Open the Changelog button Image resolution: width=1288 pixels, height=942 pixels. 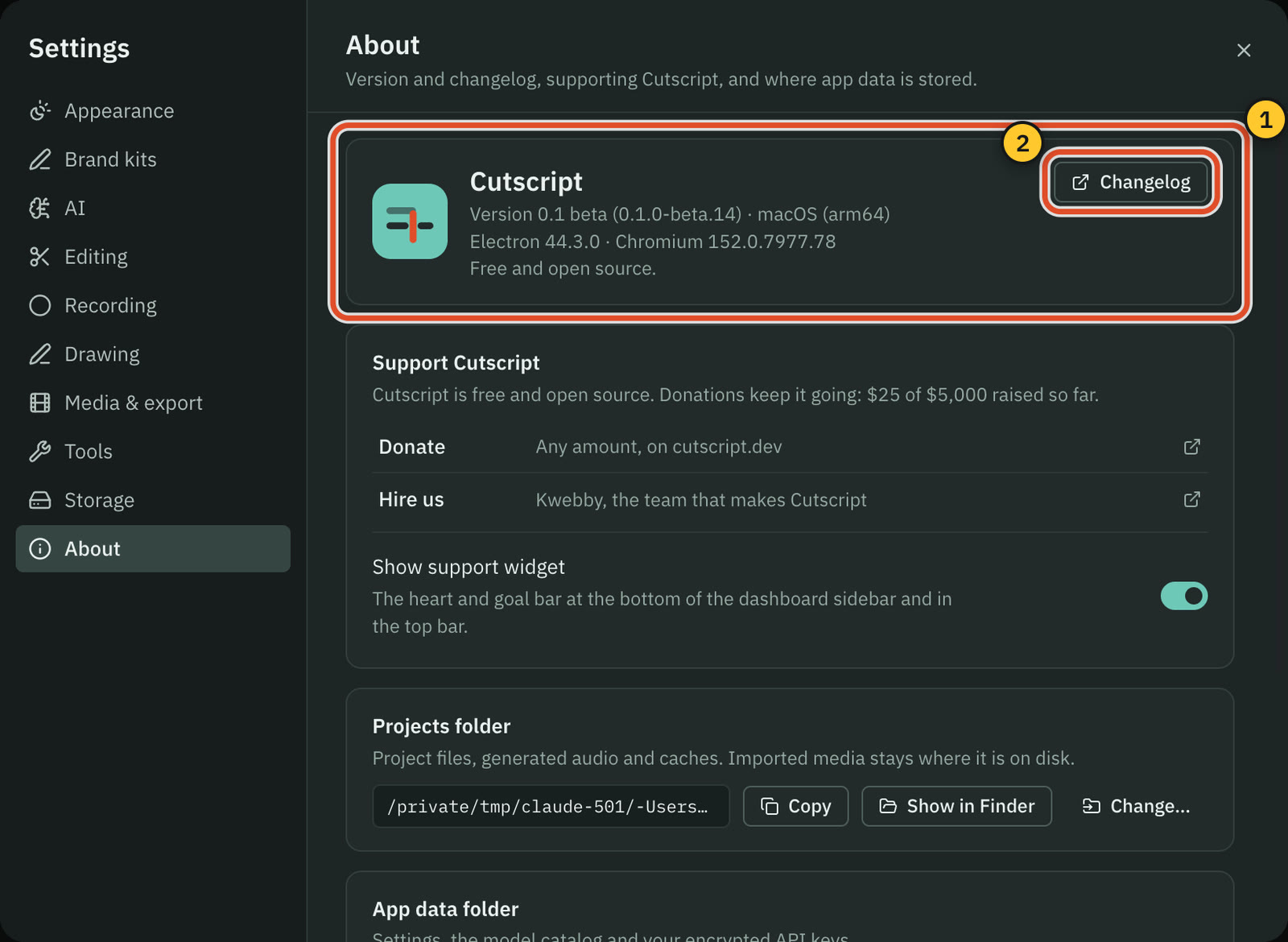click(1131, 182)
